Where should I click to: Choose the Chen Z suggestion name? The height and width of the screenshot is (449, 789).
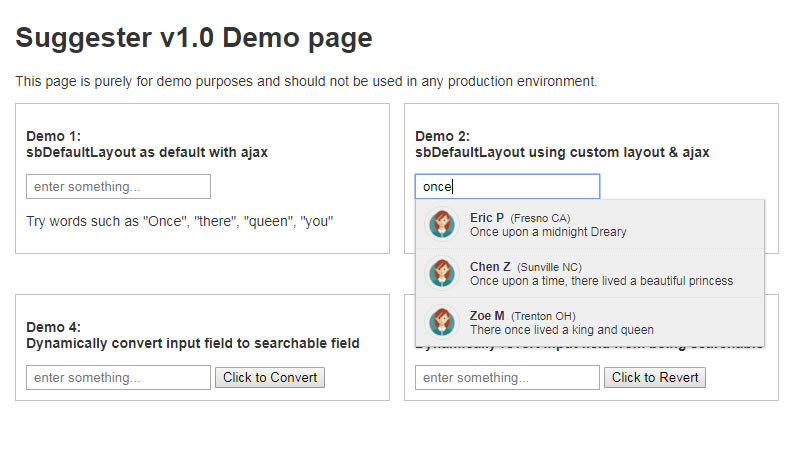[x=490, y=267]
